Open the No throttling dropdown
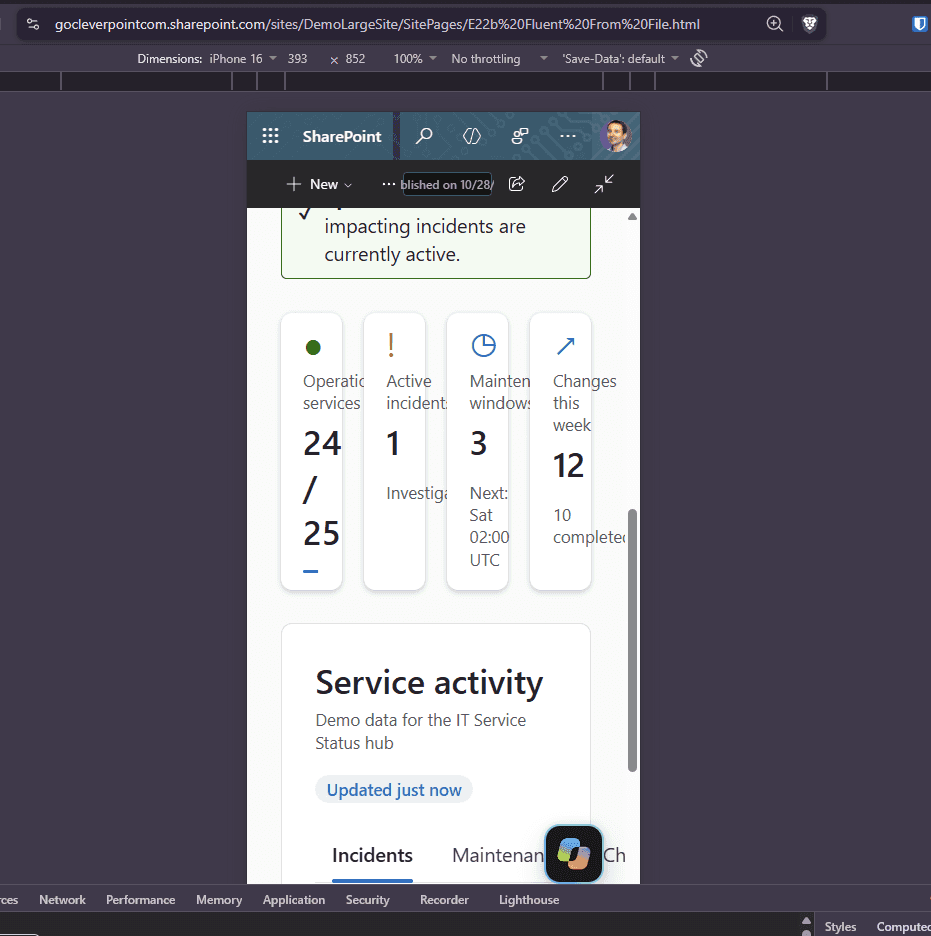The image size is (931, 936). pyautogui.click(x=499, y=58)
